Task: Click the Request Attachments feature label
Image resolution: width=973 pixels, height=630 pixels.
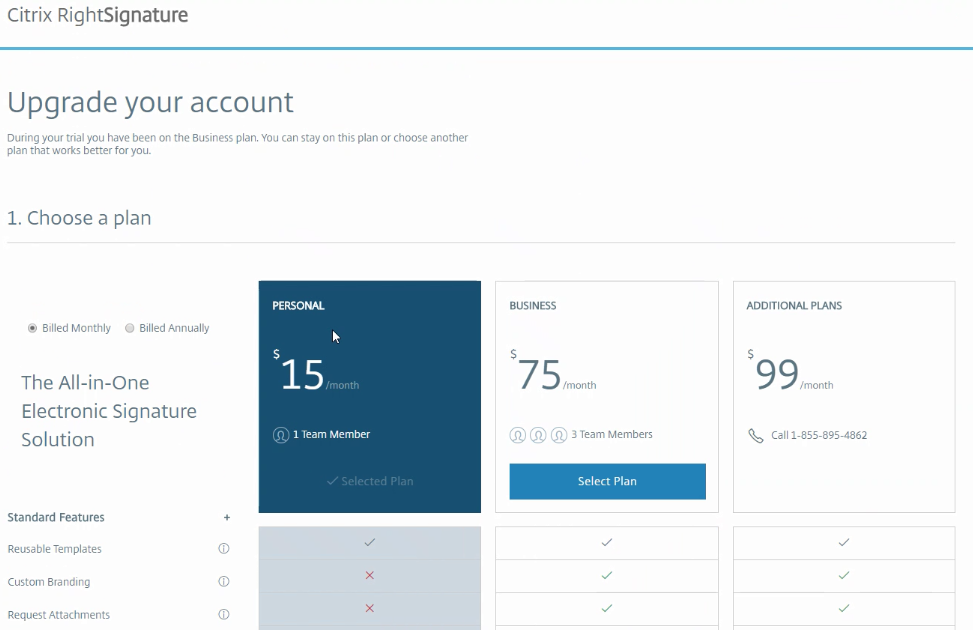Action: 59,614
